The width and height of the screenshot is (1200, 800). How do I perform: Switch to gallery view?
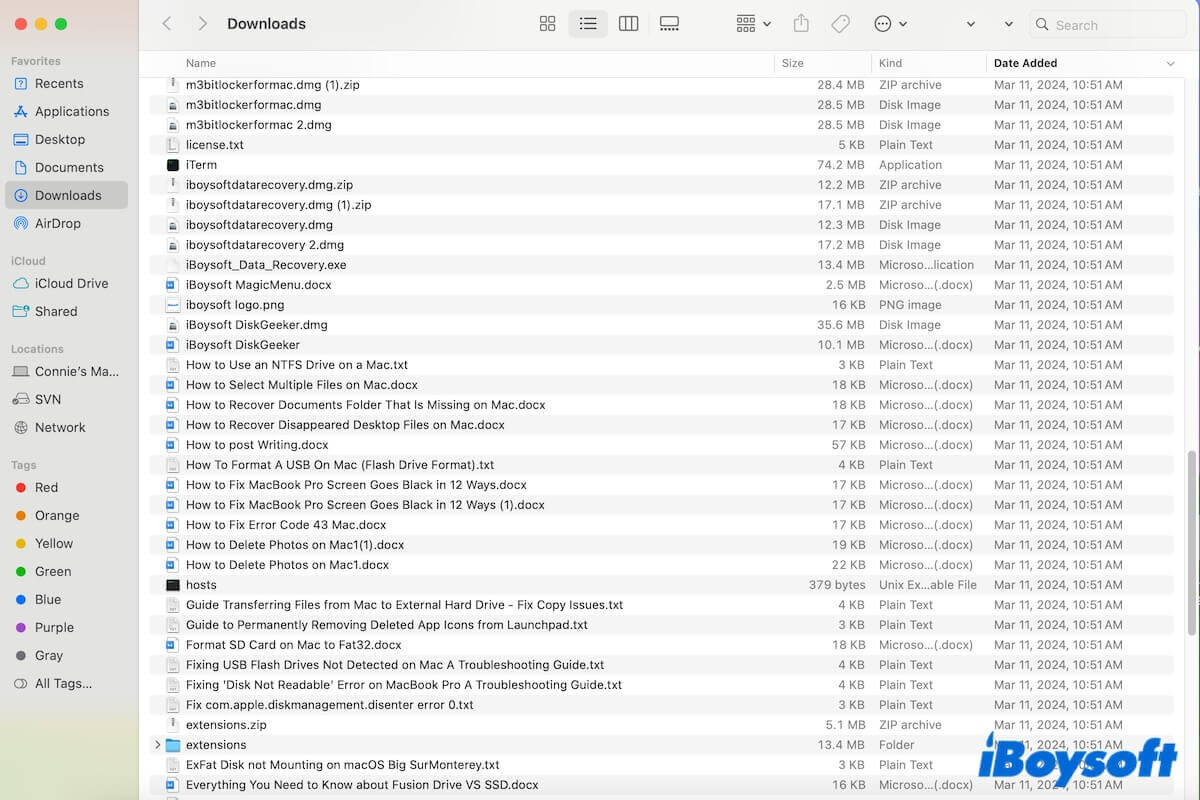click(x=669, y=23)
